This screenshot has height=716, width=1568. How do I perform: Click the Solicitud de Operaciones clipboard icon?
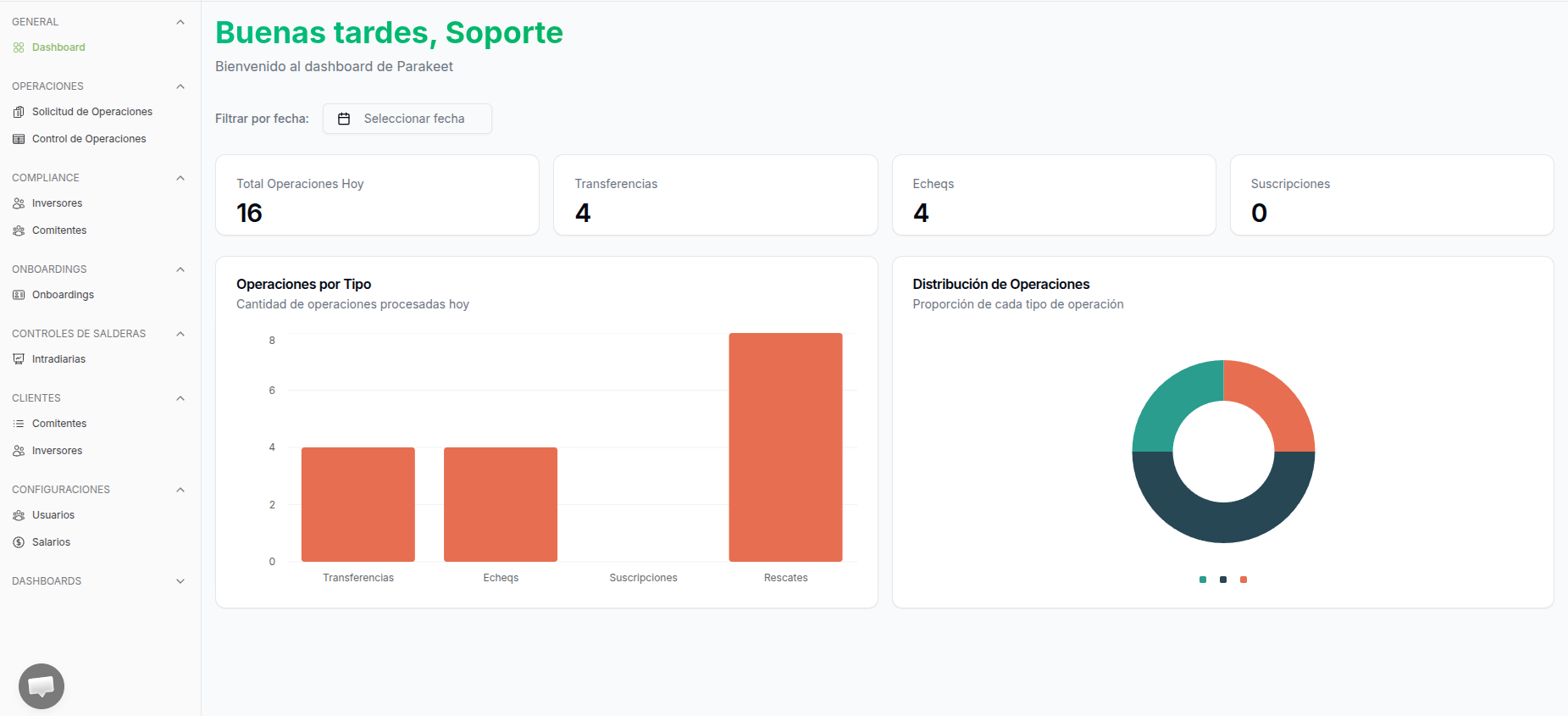[x=19, y=112]
